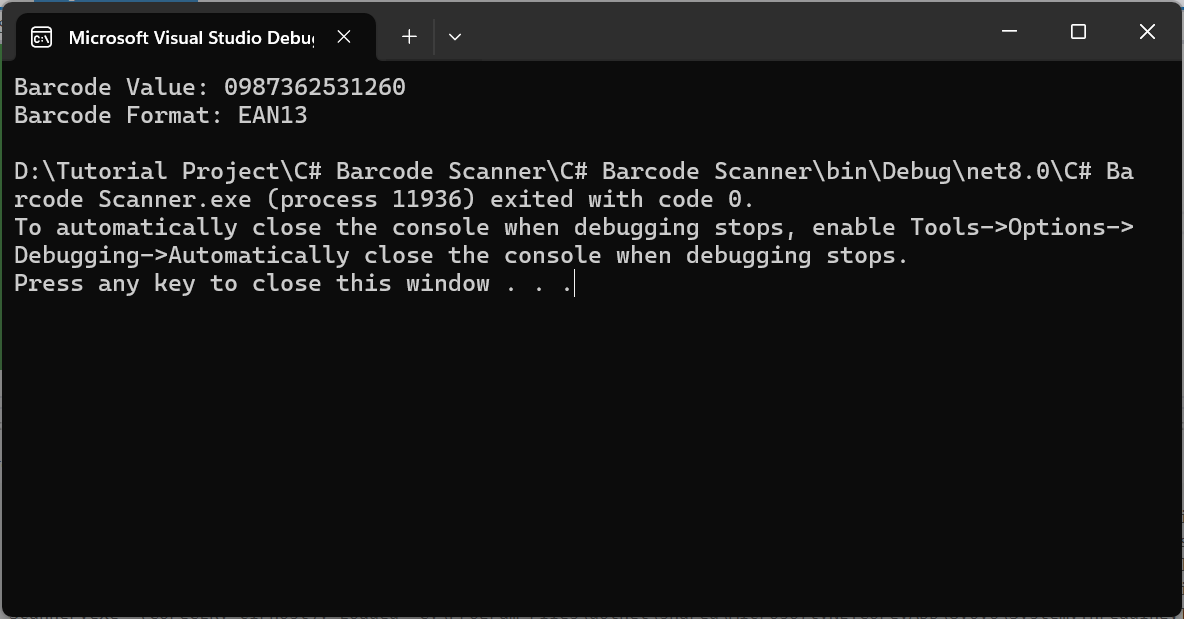Image resolution: width=1184 pixels, height=619 pixels.
Task: Expand the new tab profile dropdown chevron
Action: point(455,36)
